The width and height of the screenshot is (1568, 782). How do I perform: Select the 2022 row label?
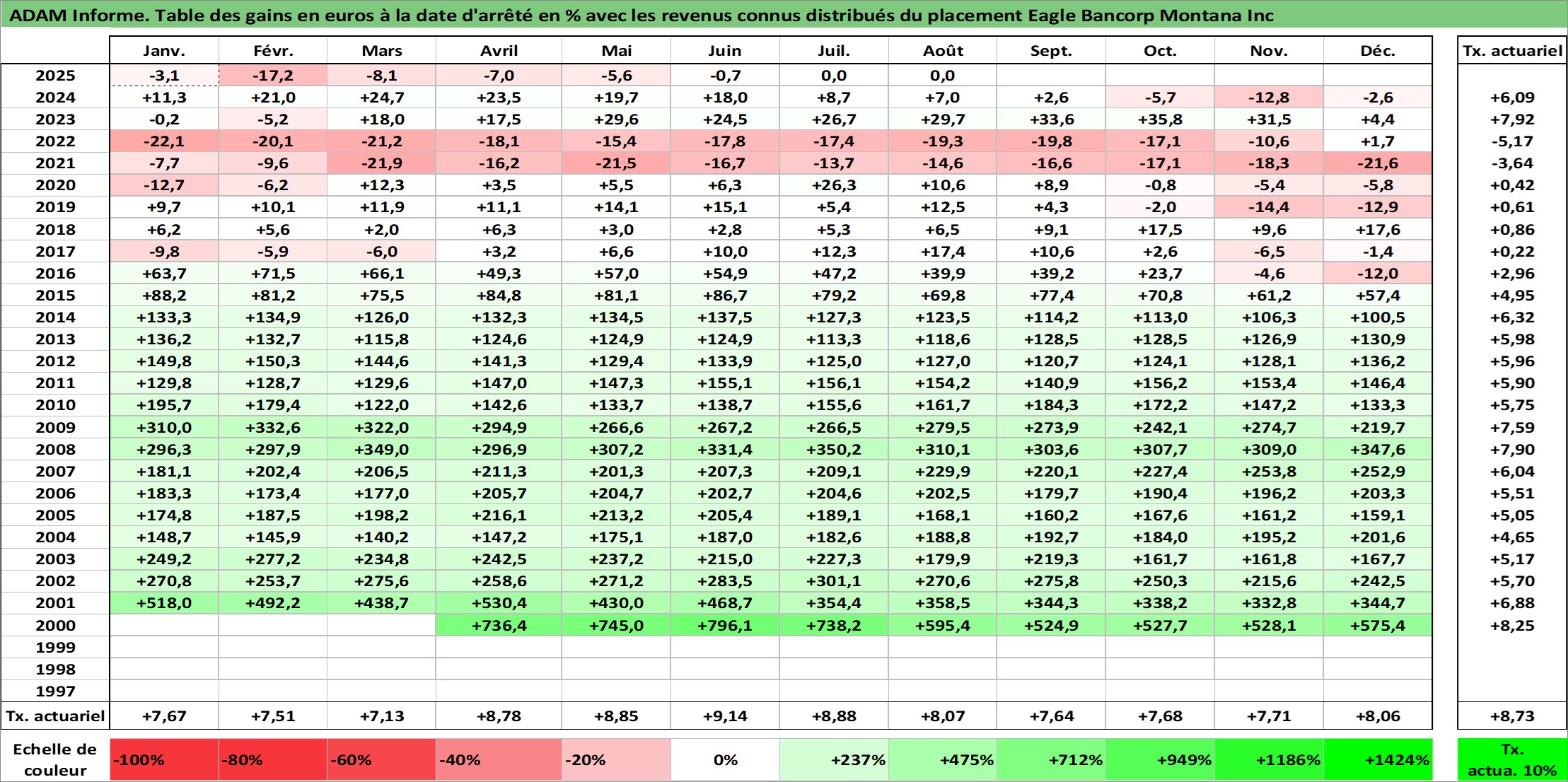[55, 141]
